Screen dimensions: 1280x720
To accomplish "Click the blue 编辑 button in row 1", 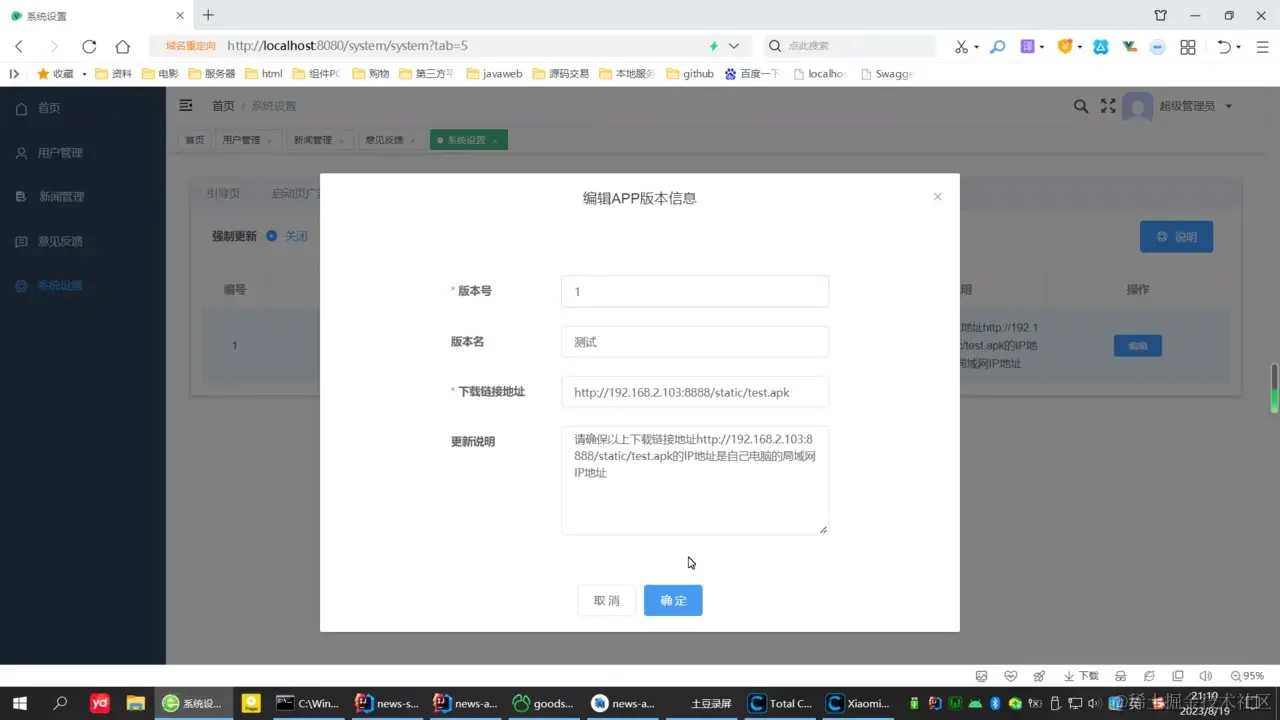I will 1138,346.
